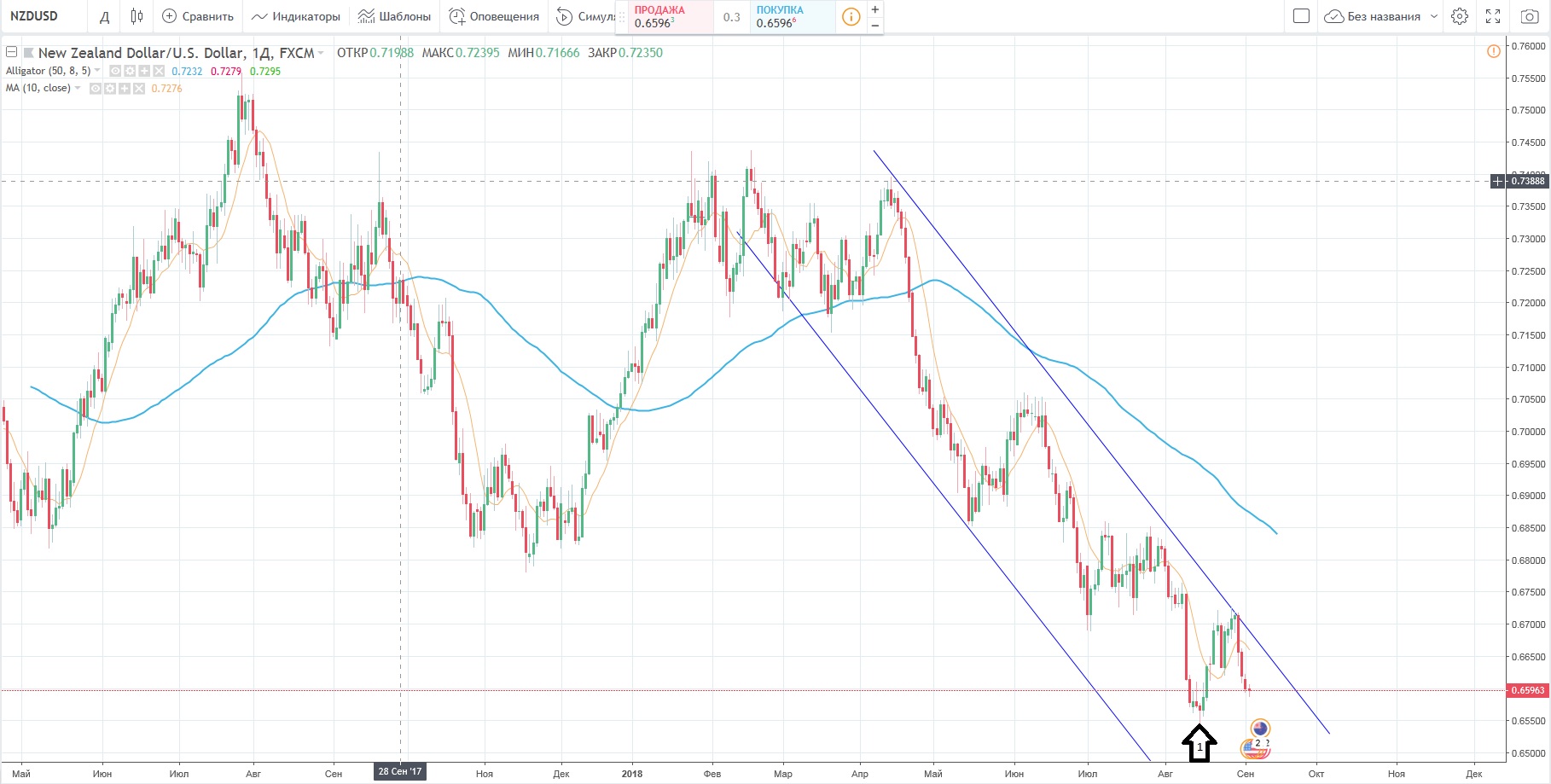The height and width of the screenshot is (784, 1551).
Task: Open dropdown arrow next to Без названия
Action: pos(1434,16)
